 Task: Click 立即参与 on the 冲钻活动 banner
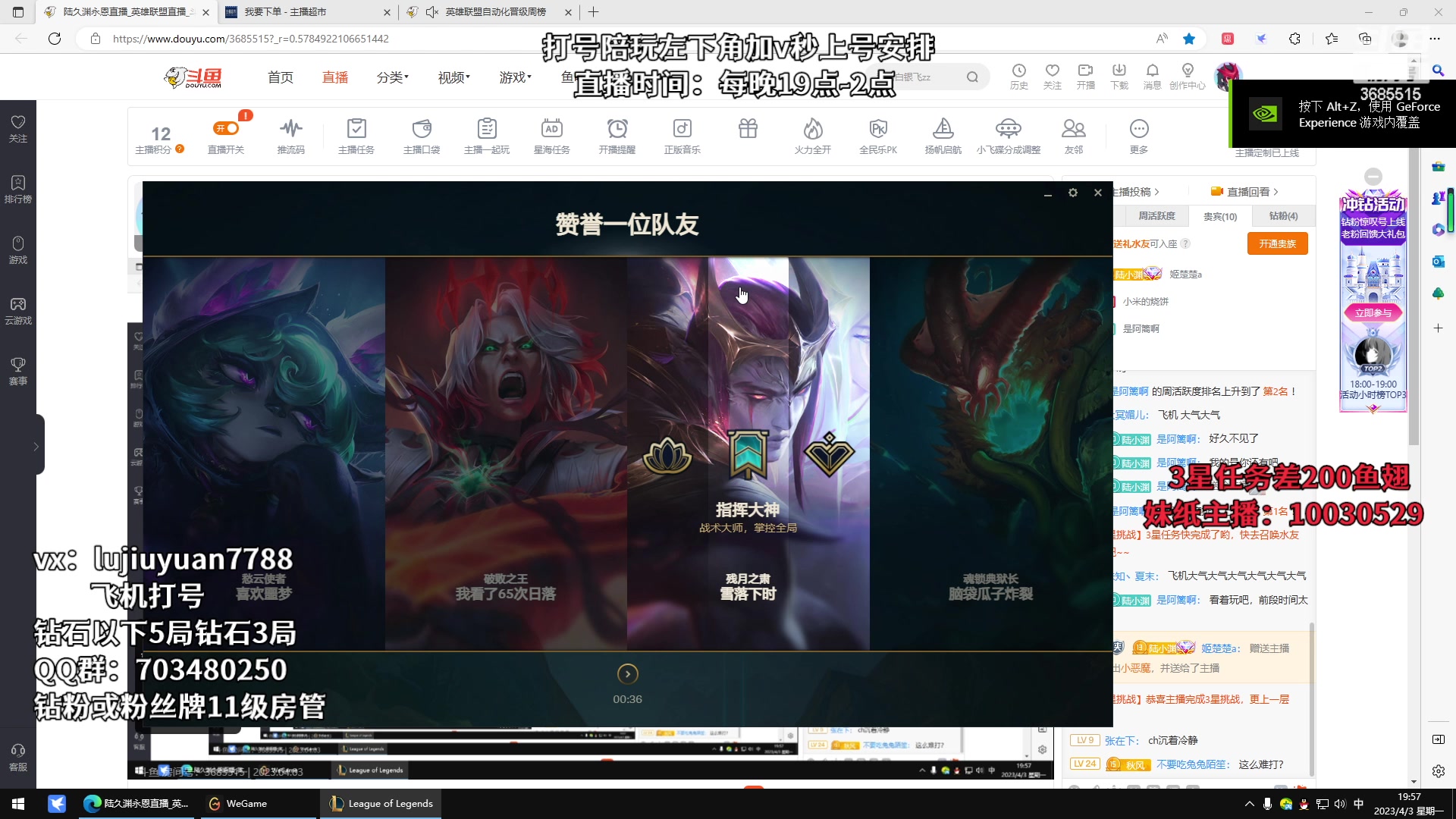click(x=1373, y=312)
